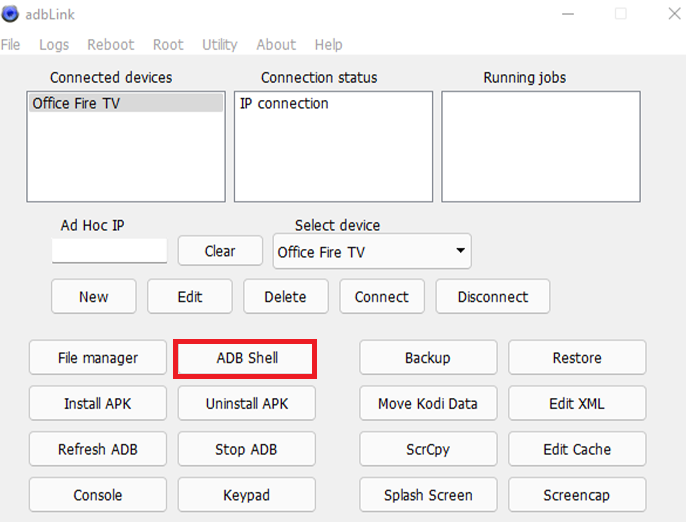The width and height of the screenshot is (686, 522).
Task: Minimize the adbLink window
Action: (x=568, y=14)
